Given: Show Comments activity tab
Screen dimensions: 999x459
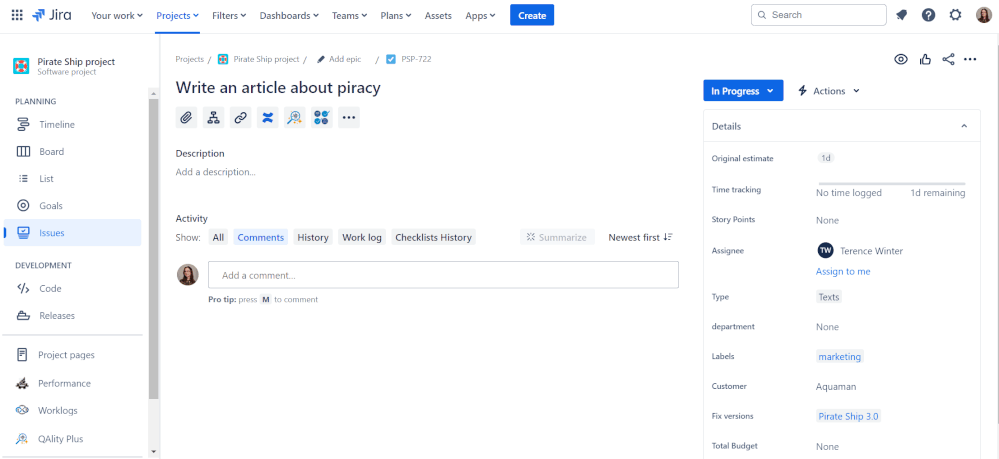Looking at the screenshot, I should click(x=261, y=237).
